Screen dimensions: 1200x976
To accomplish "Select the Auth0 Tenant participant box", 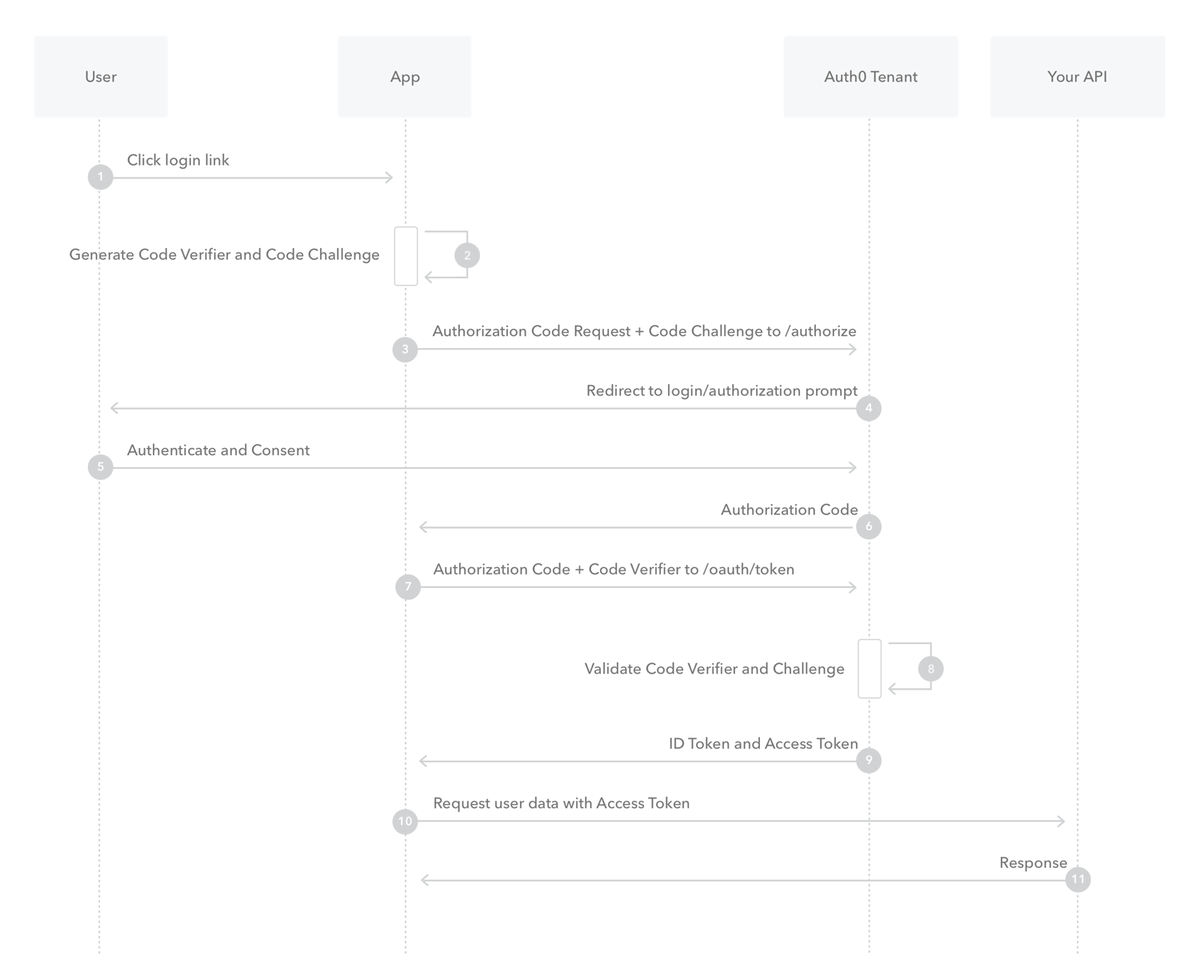I will pyautogui.click(x=871, y=77).
